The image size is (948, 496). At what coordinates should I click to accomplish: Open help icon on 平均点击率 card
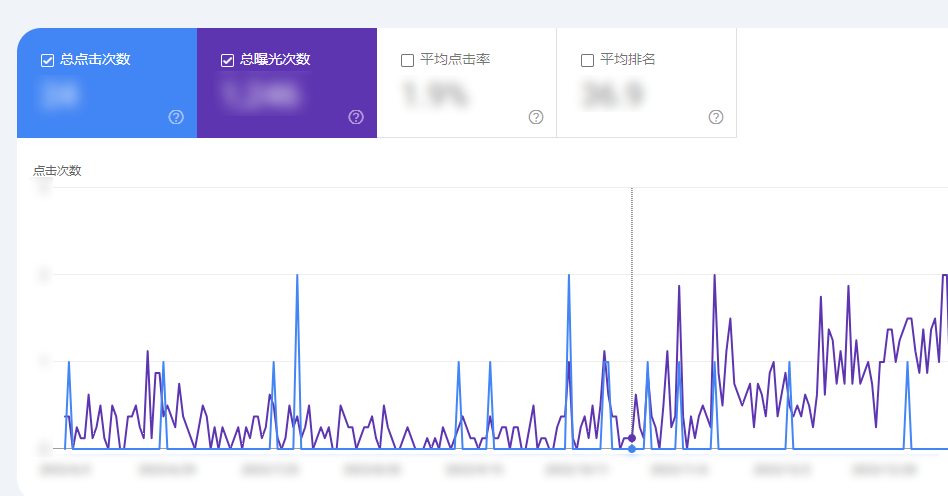point(536,117)
